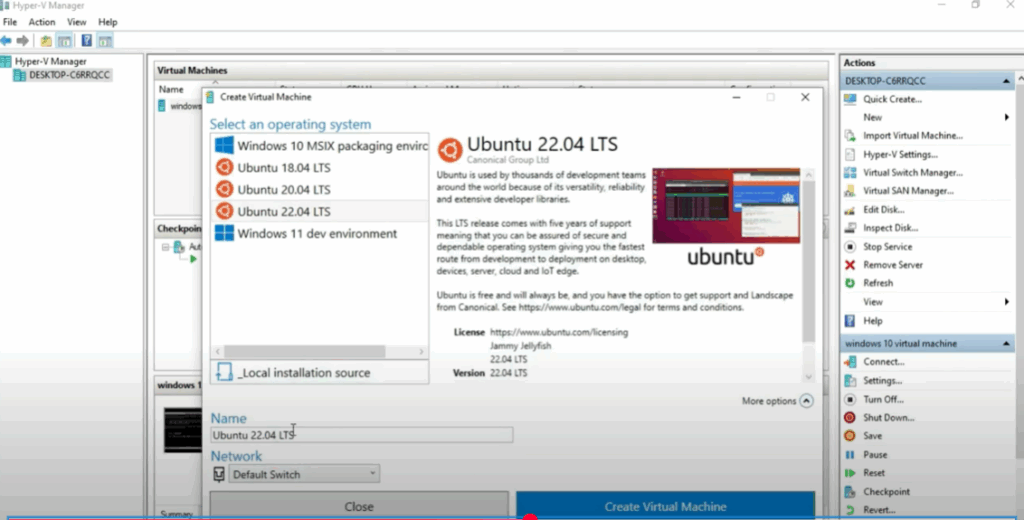Click the Name column header in Virtual Machines
The image size is (1024, 520).
[x=172, y=89]
